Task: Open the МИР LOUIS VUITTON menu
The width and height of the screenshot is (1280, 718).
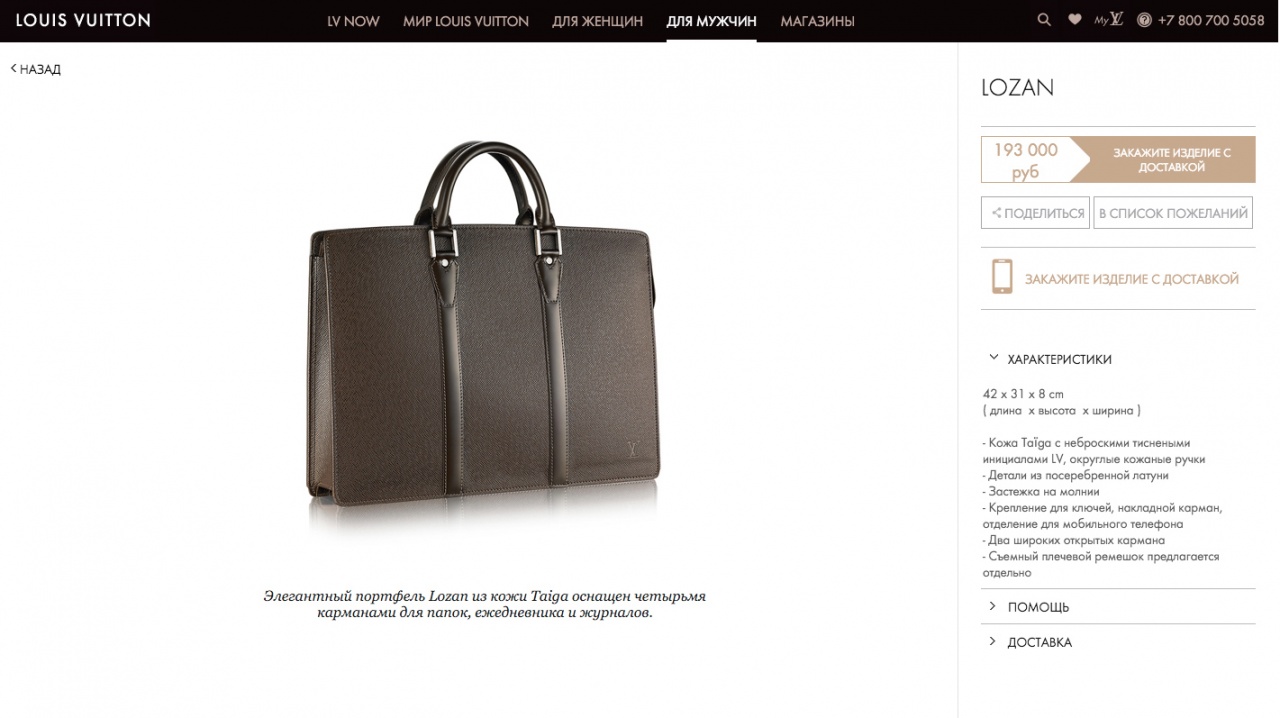Action: coord(466,21)
